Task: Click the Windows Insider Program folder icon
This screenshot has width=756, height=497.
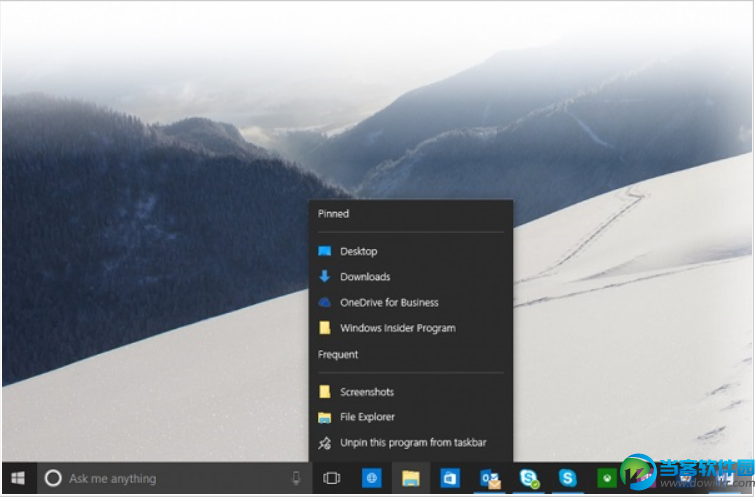Action: pyautogui.click(x=325, y=328)
